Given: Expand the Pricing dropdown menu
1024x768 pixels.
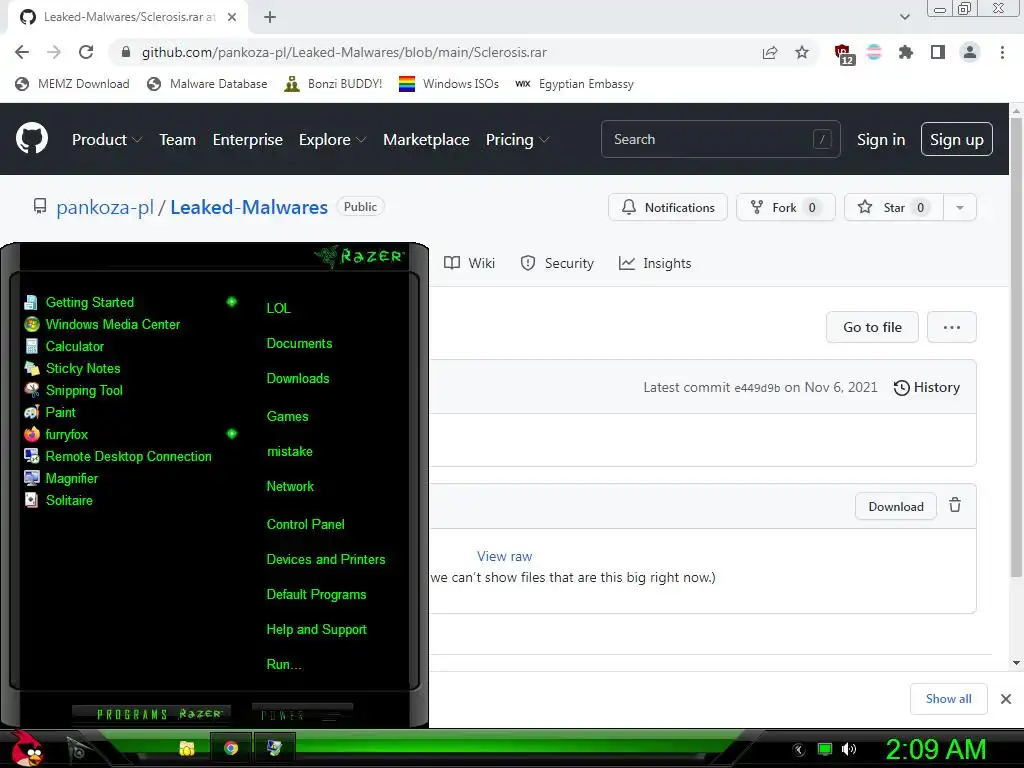Looking at the screenshot, I should point(517,140).
